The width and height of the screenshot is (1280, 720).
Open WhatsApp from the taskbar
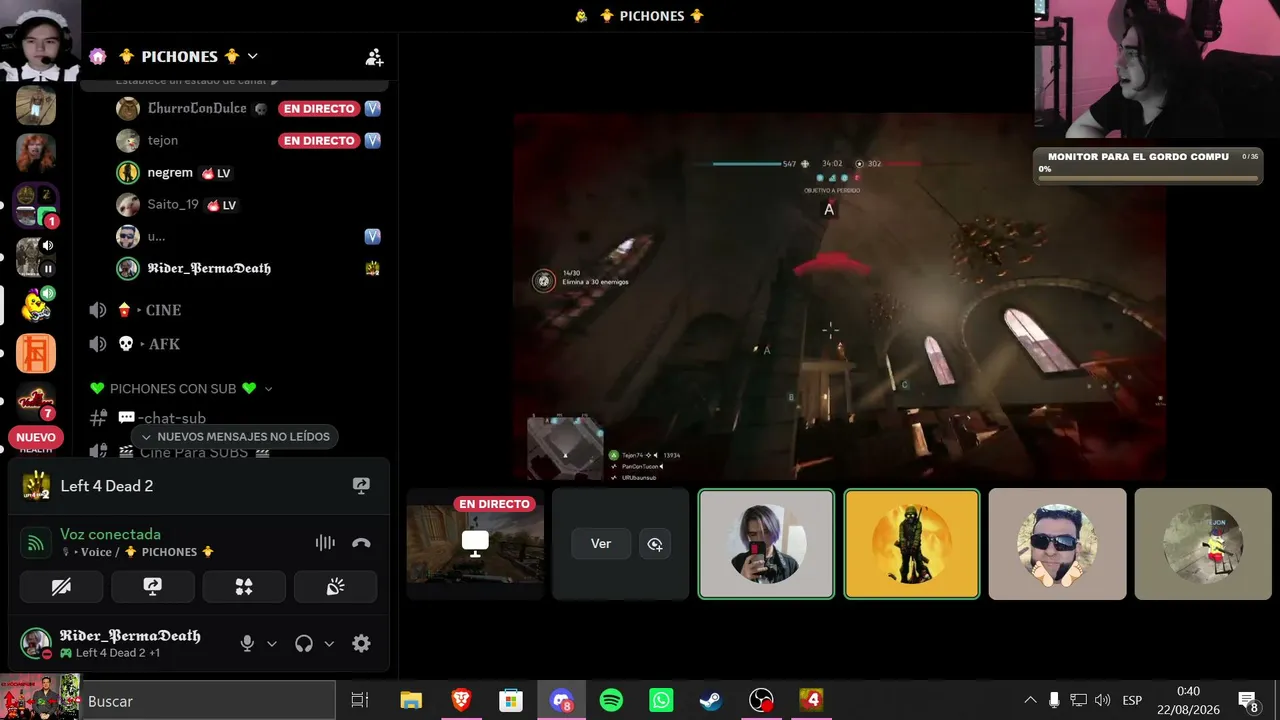661,701
